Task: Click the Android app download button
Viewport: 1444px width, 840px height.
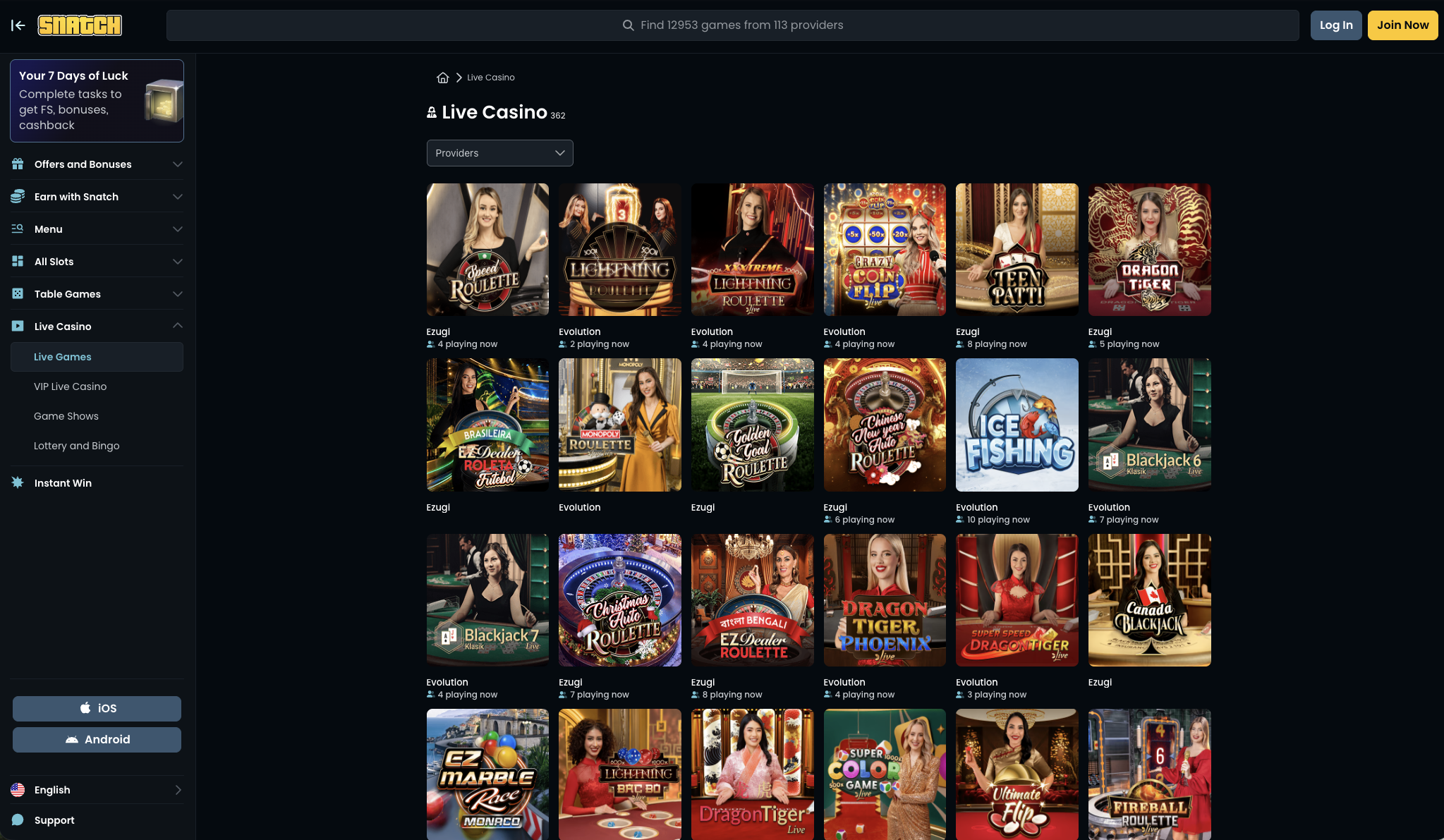Action: 97,740
